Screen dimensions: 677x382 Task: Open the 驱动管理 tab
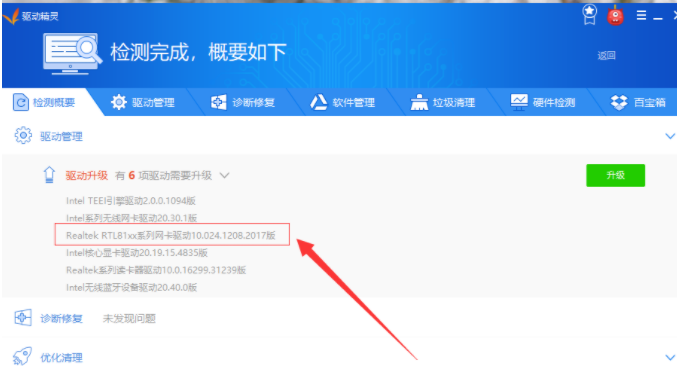[143, 102]
